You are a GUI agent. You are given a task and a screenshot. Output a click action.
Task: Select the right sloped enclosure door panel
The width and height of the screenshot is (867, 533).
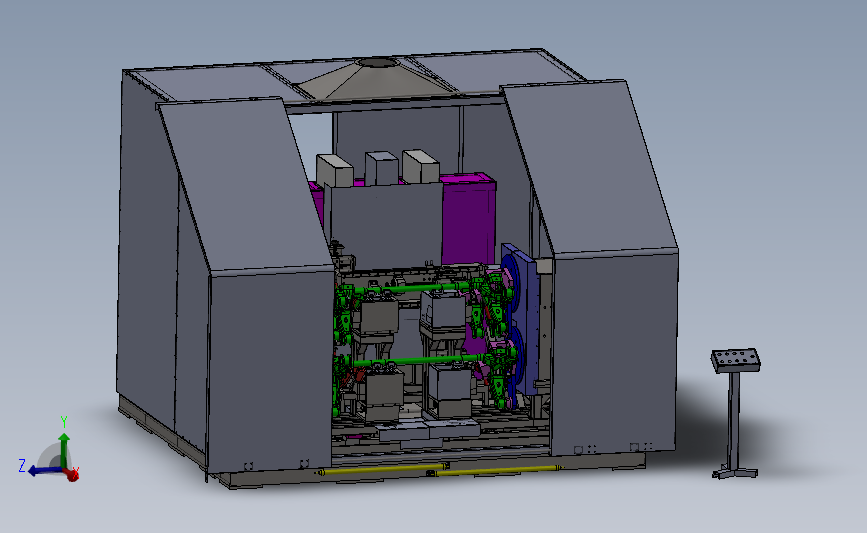pyautogui.click(x=591, y=168)
